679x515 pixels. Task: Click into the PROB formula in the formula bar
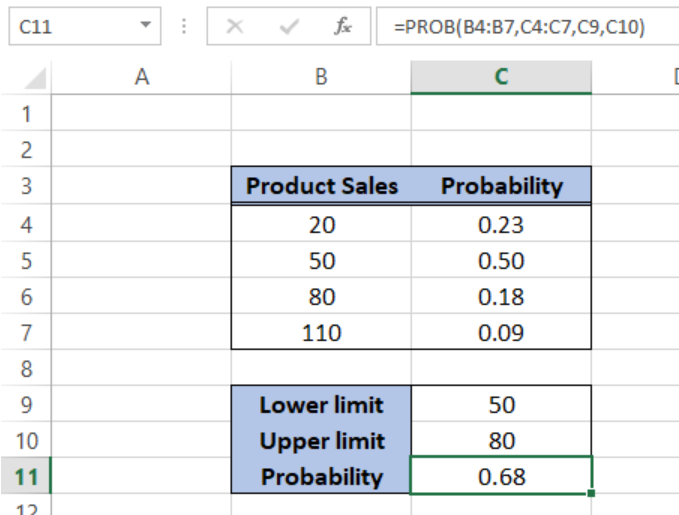click(x=519, y=27)
